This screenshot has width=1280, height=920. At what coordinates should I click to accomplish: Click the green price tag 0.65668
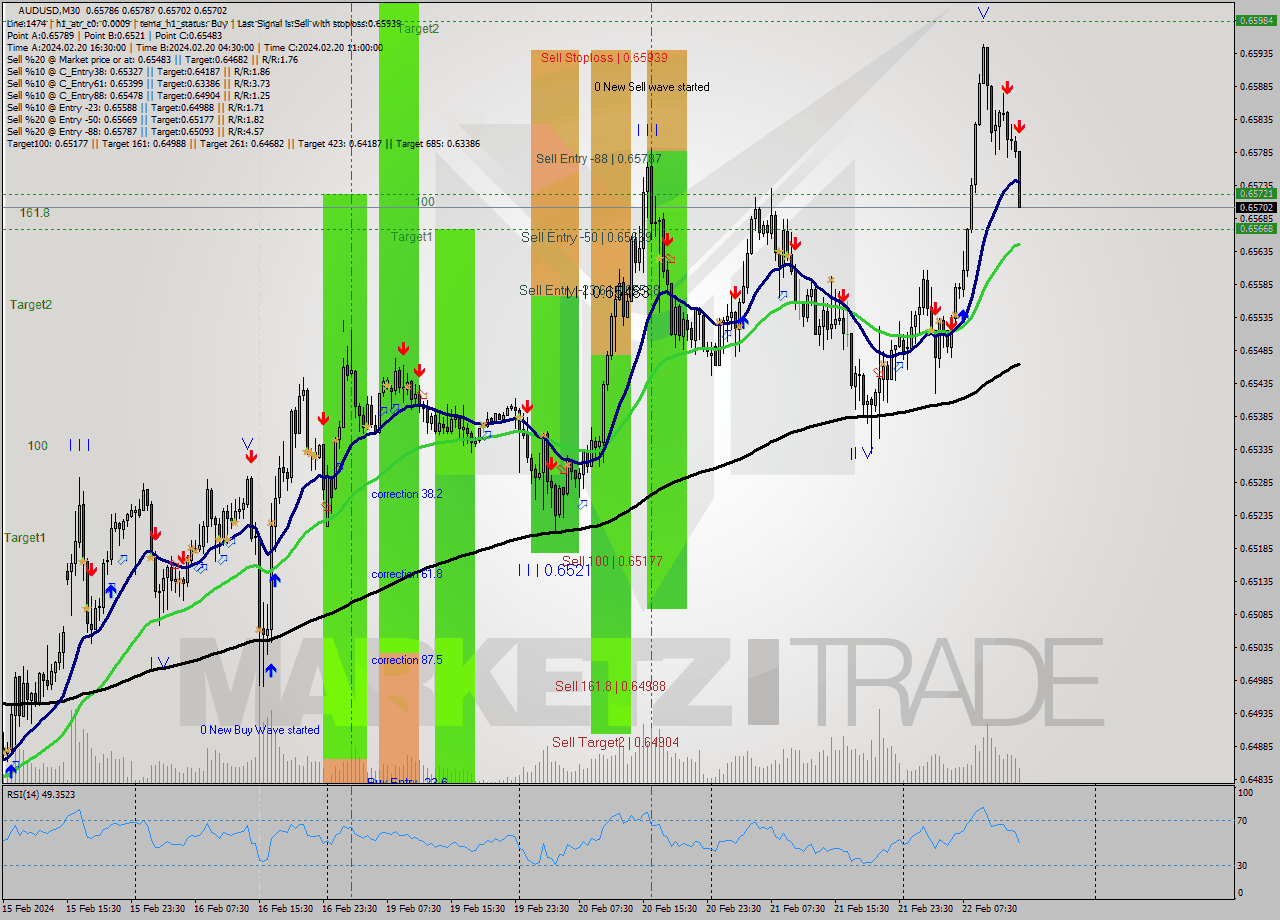(x=1256, y=229)
